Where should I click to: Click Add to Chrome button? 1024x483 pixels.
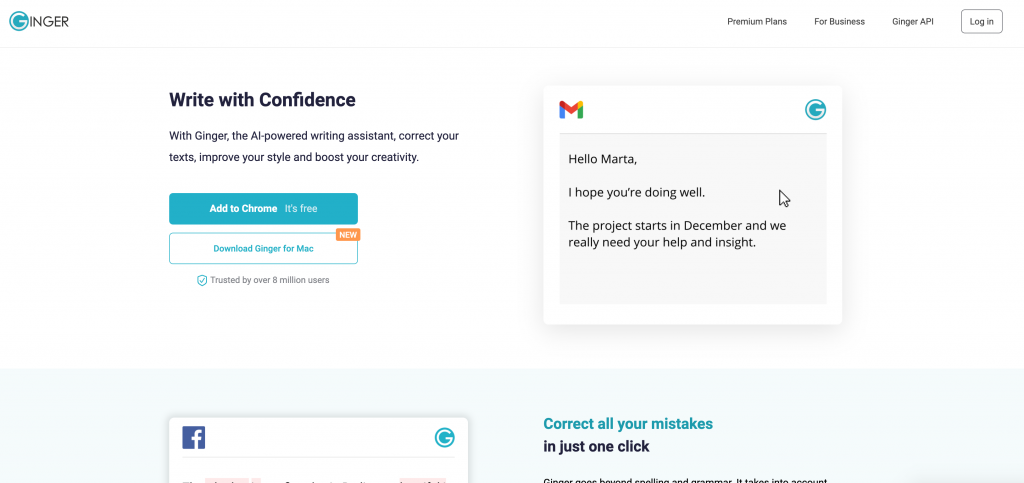pos(263,209)
